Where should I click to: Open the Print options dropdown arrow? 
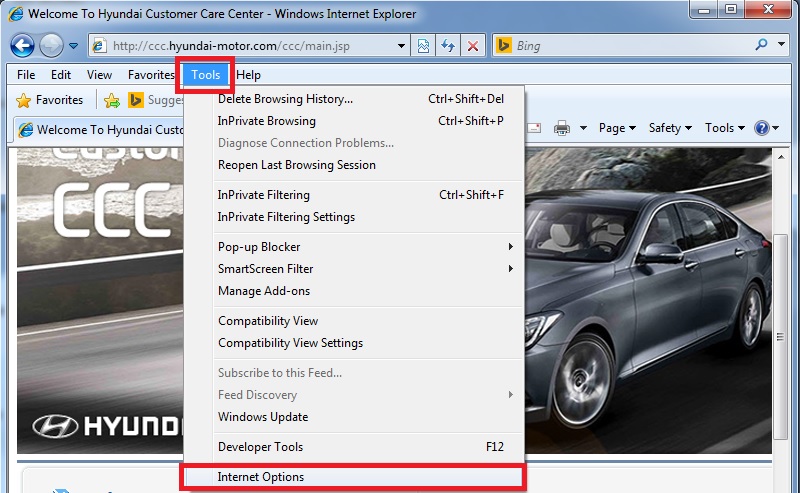[x=583, y=128]
